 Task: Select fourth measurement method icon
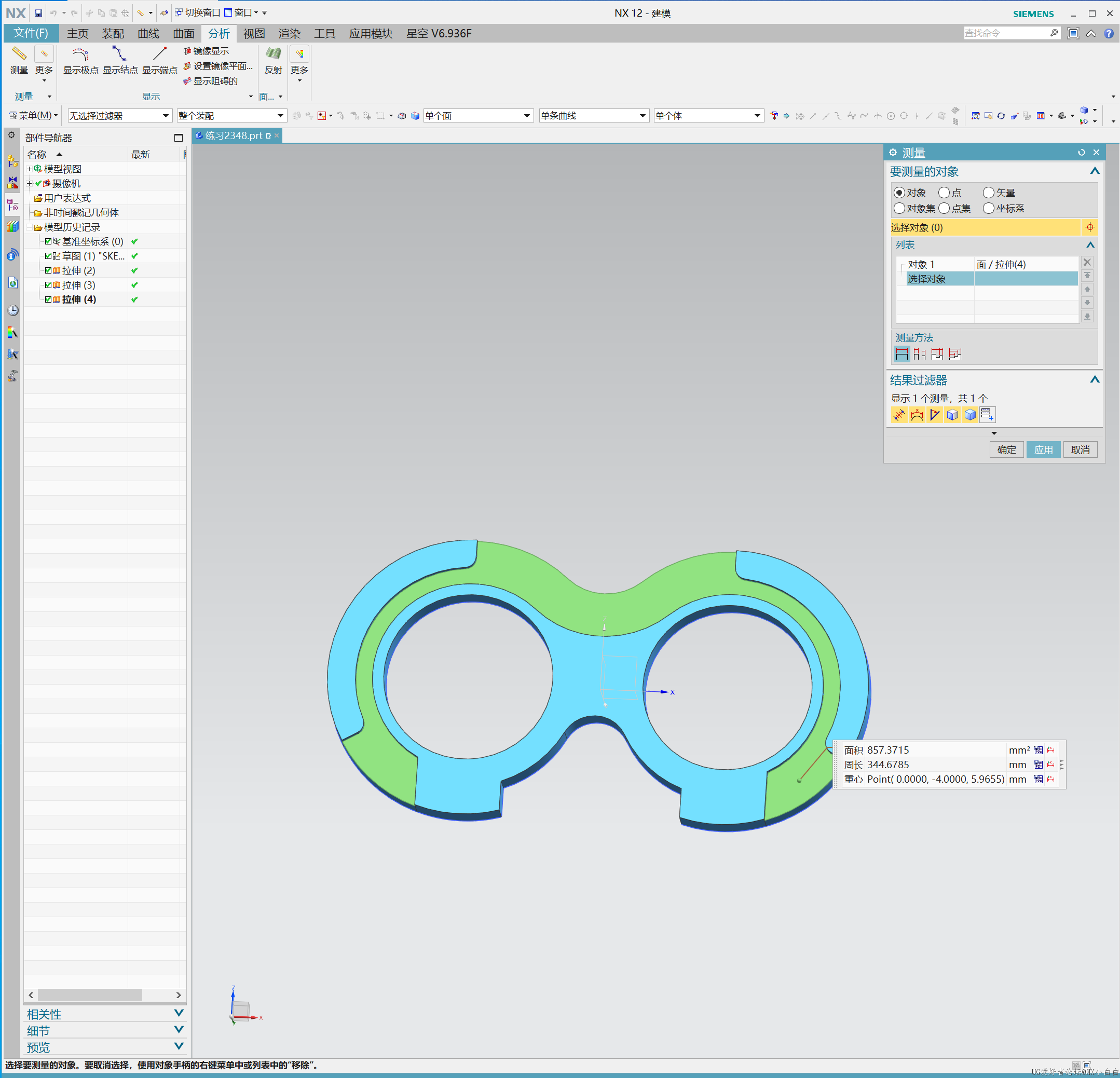955,354
